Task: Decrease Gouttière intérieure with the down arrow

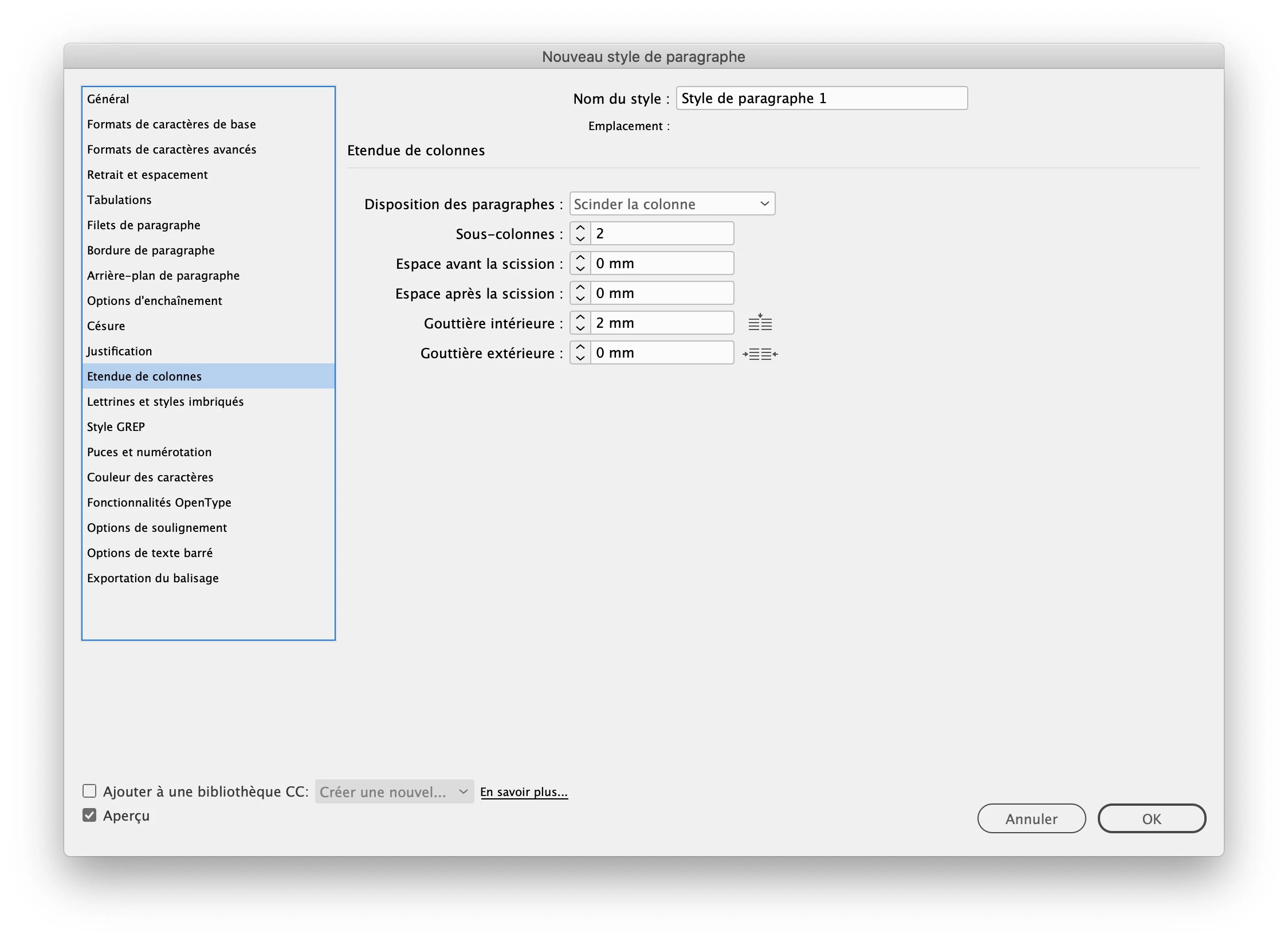Action: coord(580,329)
